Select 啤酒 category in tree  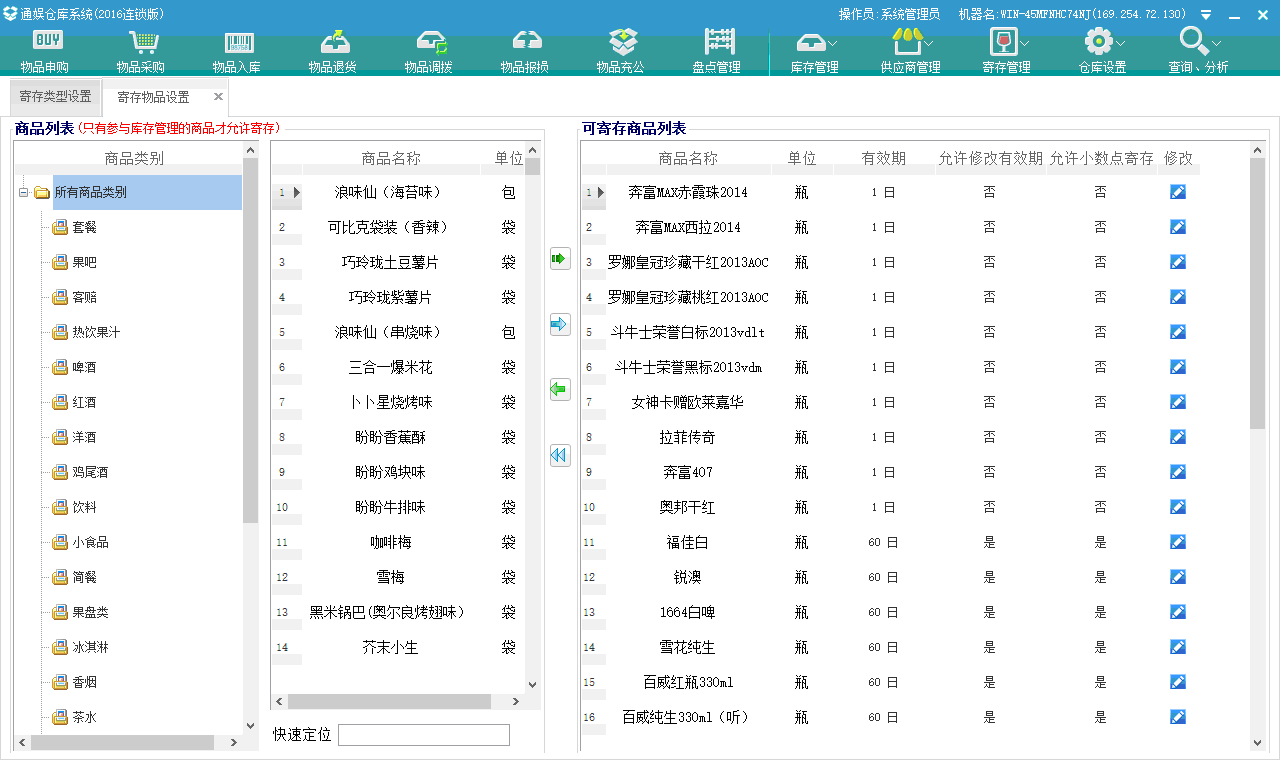(84, 367)
